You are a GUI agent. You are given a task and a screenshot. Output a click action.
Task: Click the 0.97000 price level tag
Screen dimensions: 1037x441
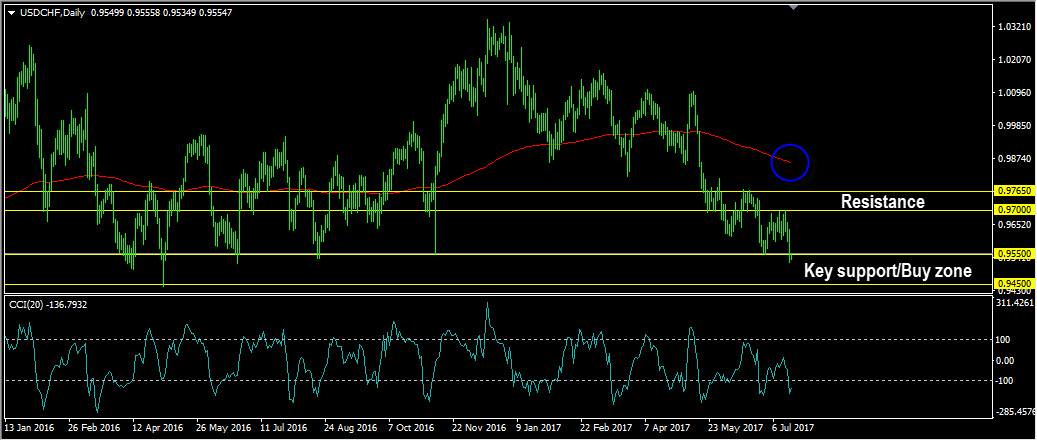coord(1013,210)
